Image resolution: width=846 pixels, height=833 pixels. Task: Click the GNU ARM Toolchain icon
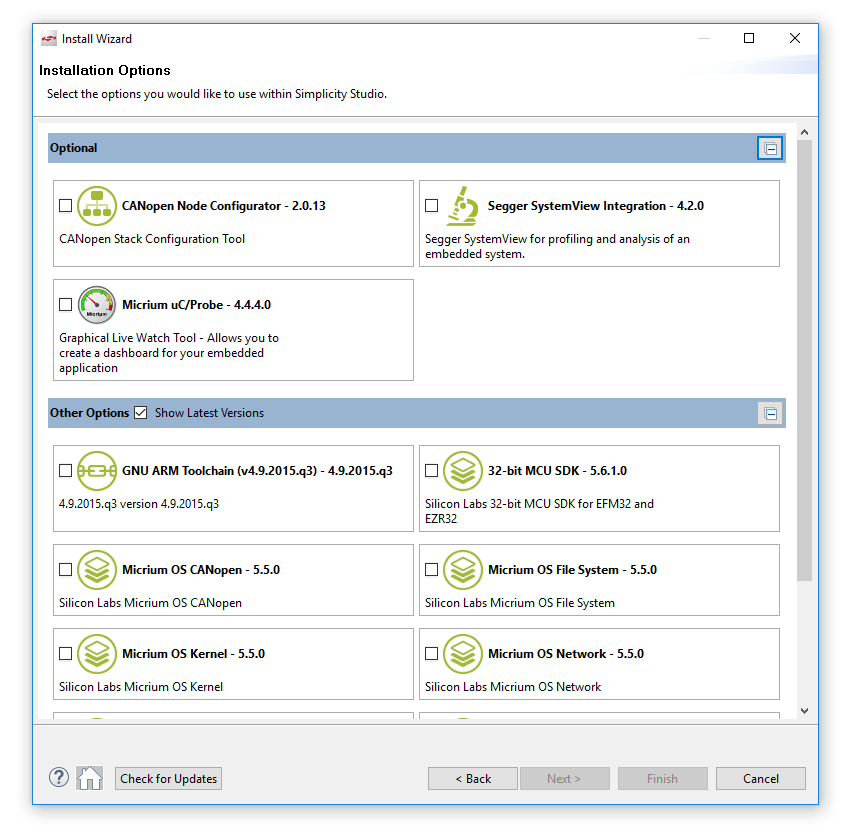click(x=97, y=471)
